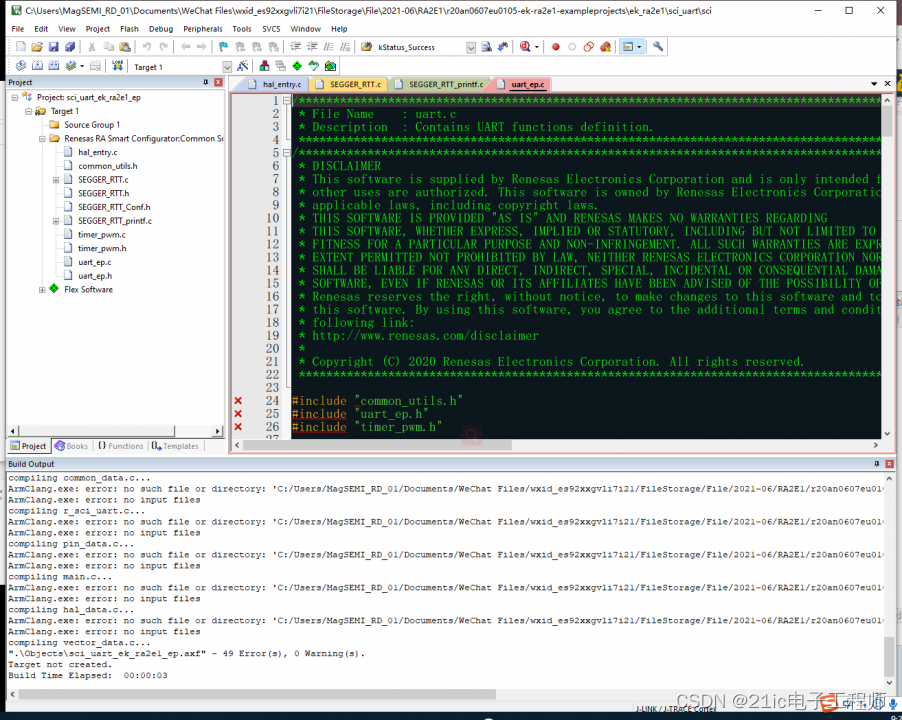
Task: Open File Extensions, Books and Environment icon
Action: [264, 66]
